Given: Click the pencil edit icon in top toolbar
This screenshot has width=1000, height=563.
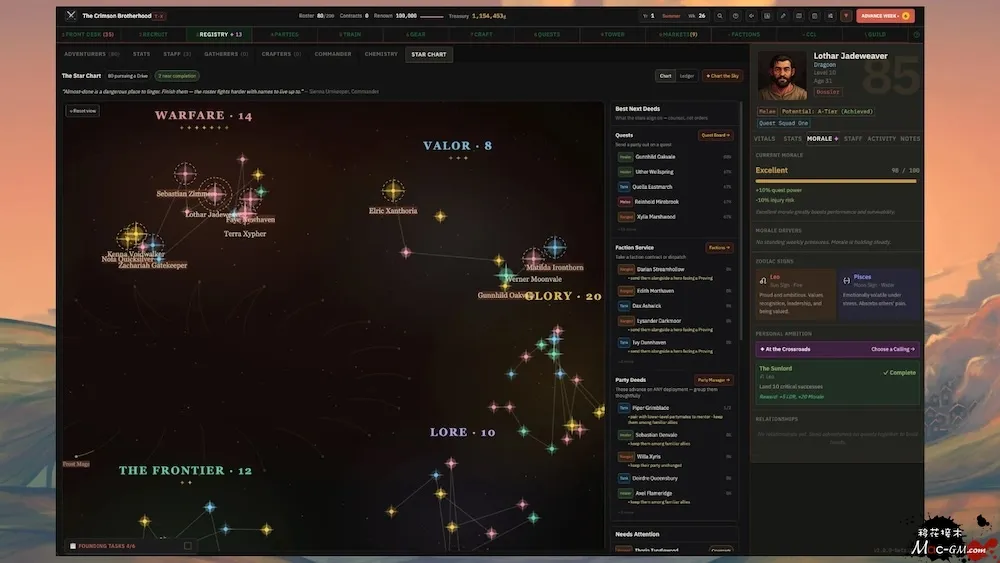Looking at the screenshot, I should [783, 16].
